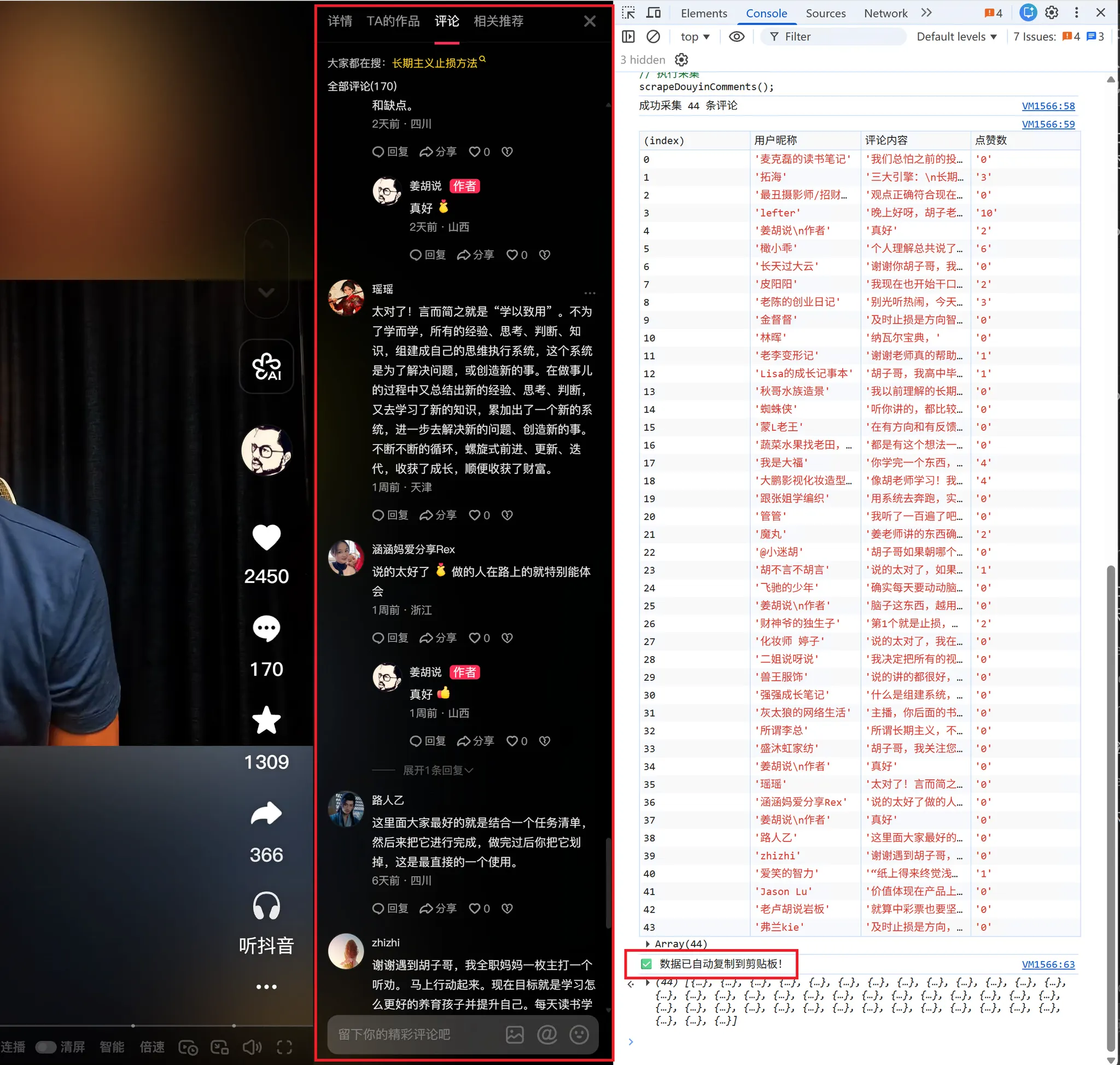
Task: Like the video with heart icon
Action: 266,537
